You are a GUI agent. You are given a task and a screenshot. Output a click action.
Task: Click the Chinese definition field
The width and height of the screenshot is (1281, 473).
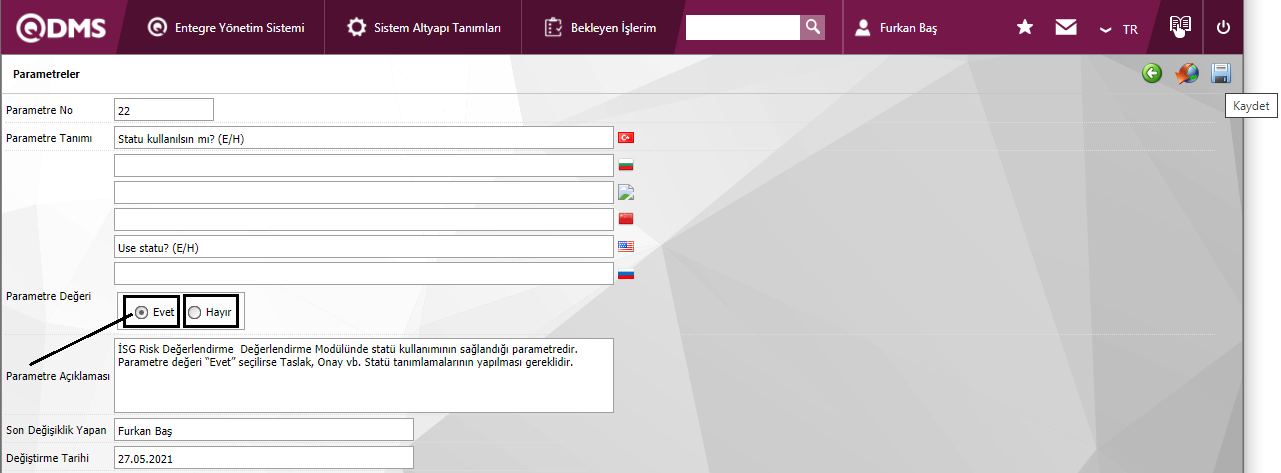[x=363, y=219]
